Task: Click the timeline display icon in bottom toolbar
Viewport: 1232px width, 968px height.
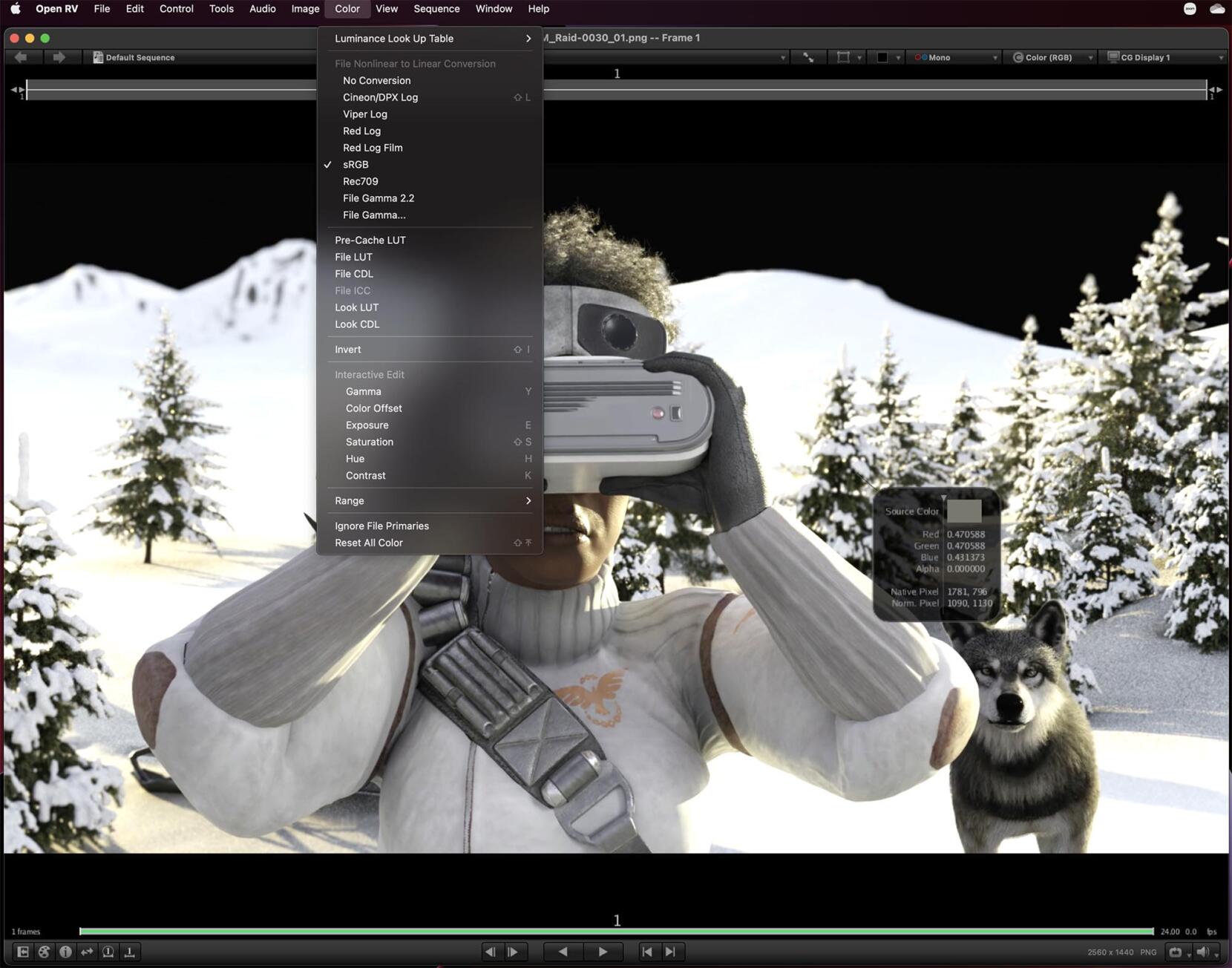Action: click(129, 952)
